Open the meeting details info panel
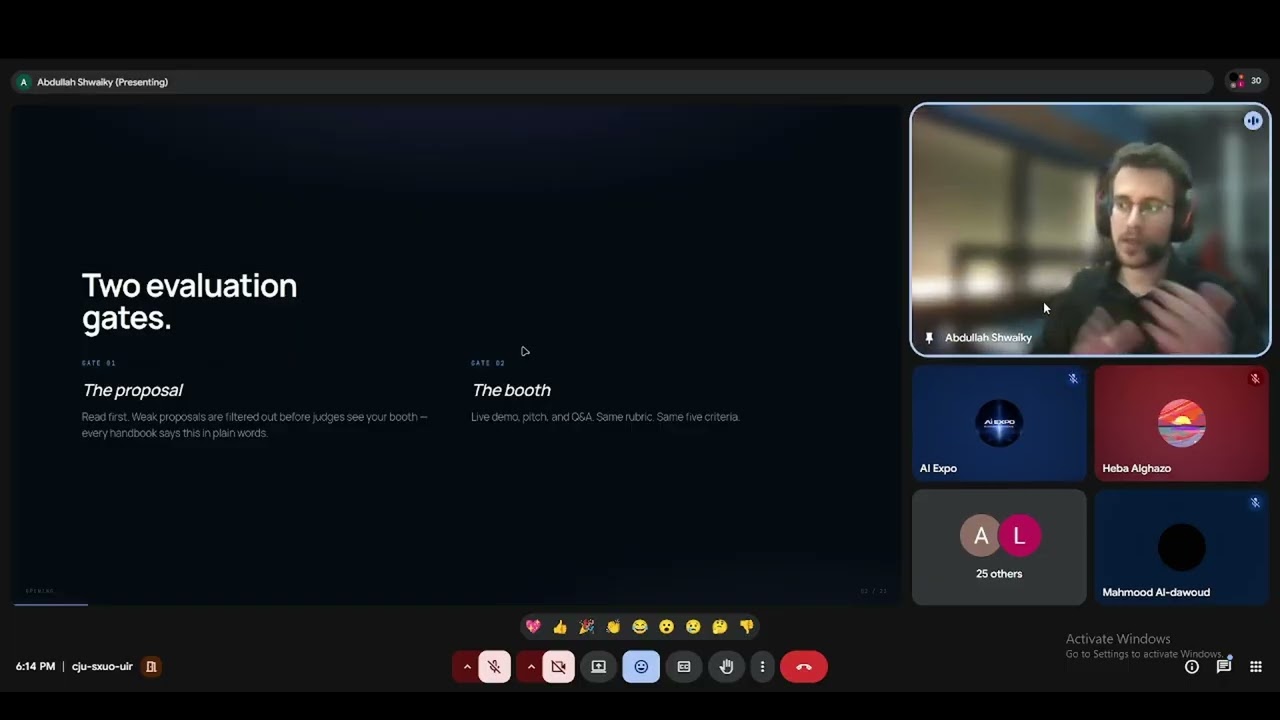Viewport: 1280px width, 720px height. [1192, 667]
